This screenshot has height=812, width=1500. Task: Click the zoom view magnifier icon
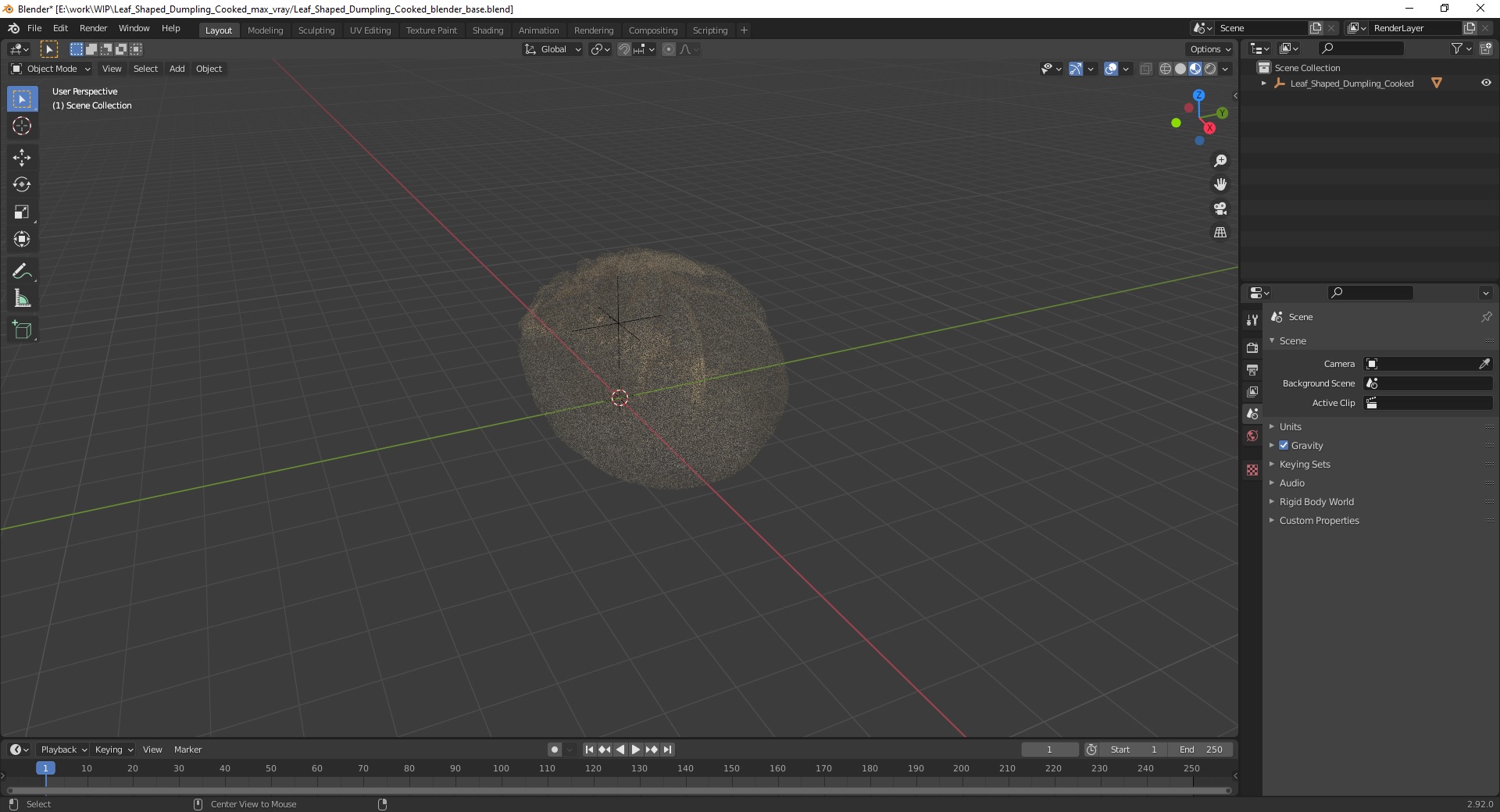tap(1220, 161)
